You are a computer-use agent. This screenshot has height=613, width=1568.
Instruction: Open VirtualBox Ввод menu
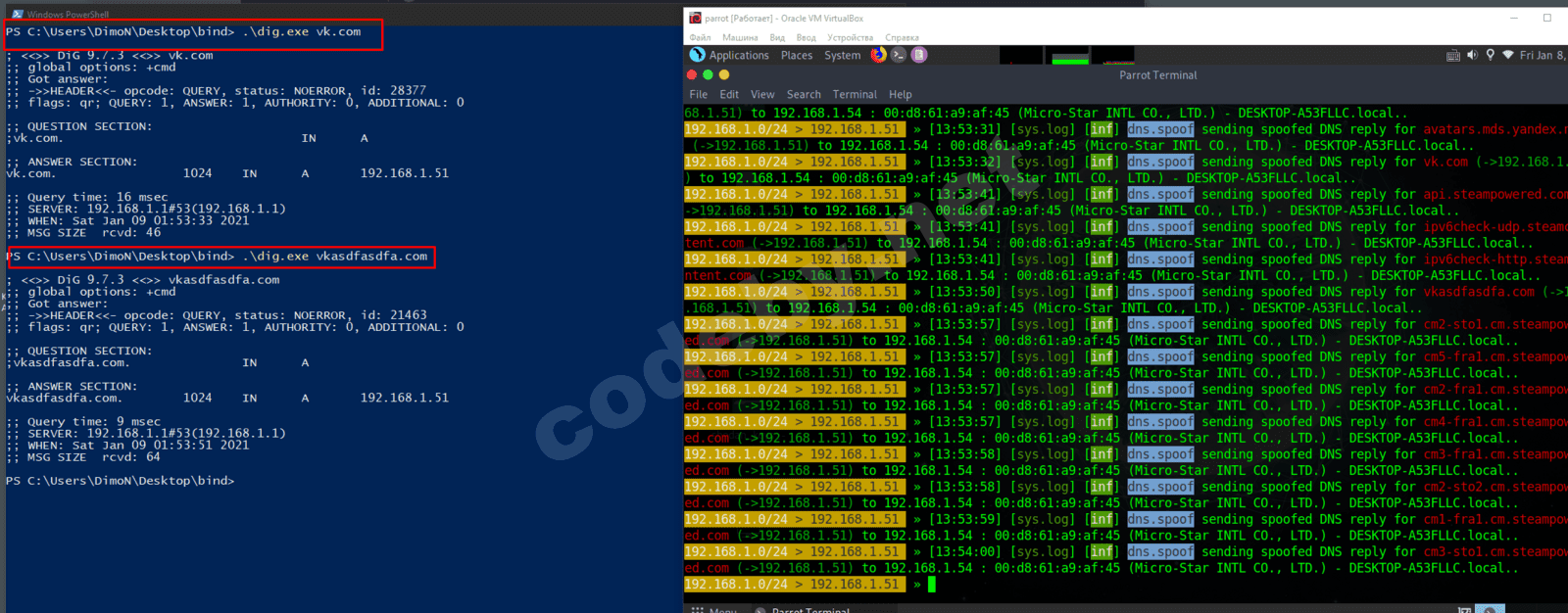806,37
